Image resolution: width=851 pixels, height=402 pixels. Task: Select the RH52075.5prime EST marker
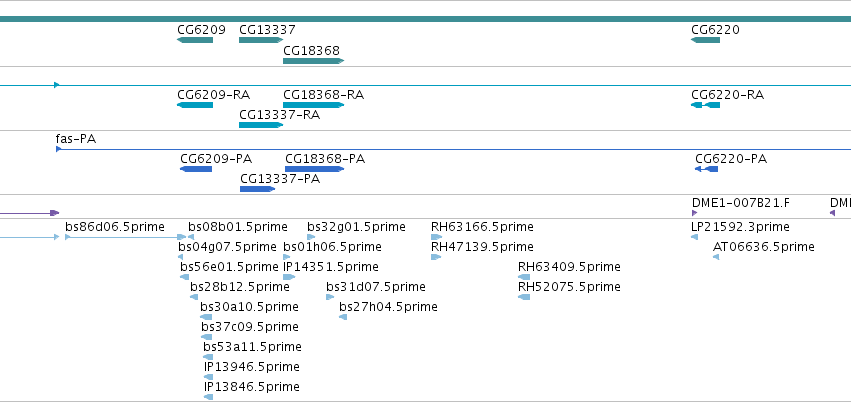[x=524, y=297]
